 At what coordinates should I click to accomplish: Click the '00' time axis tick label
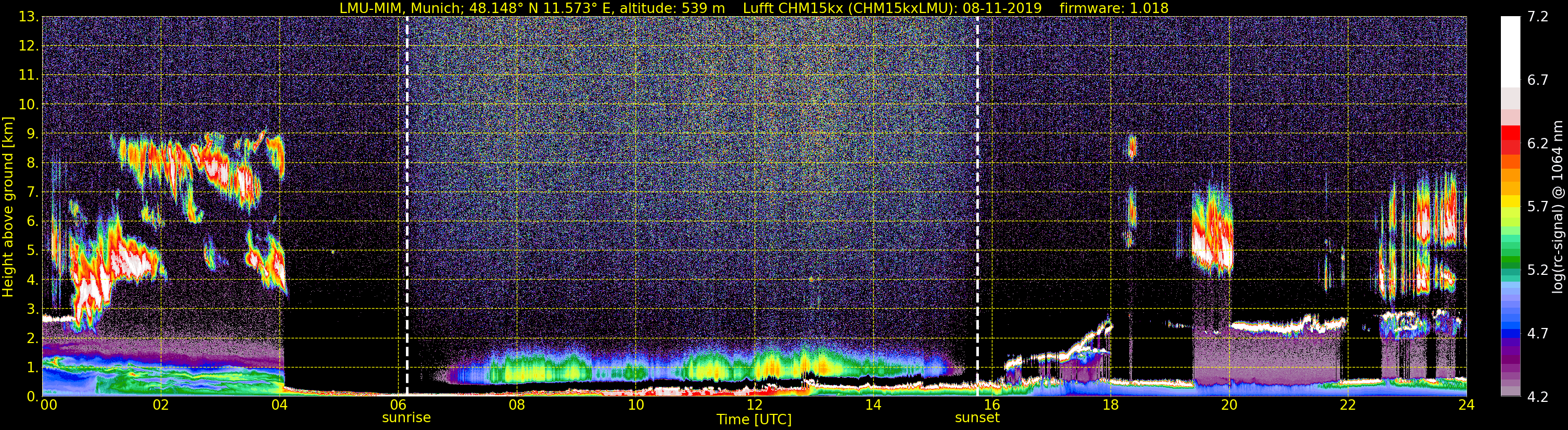pos(48,406)
